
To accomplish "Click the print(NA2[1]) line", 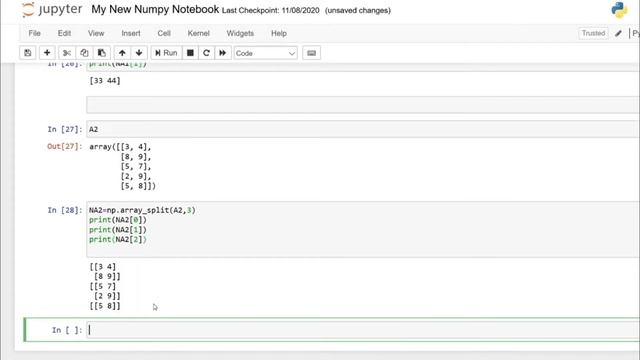I will (x=118, y=230).
